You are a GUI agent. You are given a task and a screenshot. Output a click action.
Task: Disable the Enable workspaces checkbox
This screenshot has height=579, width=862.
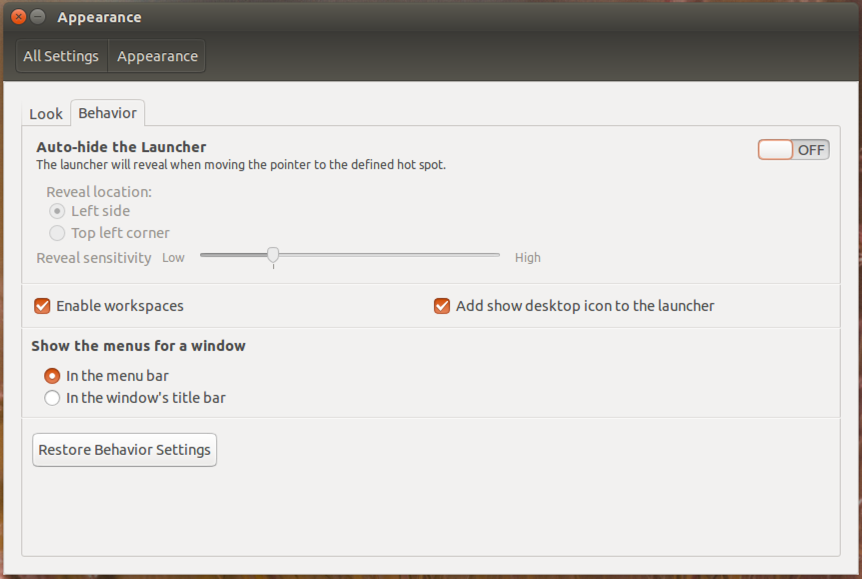pos(42,306)
